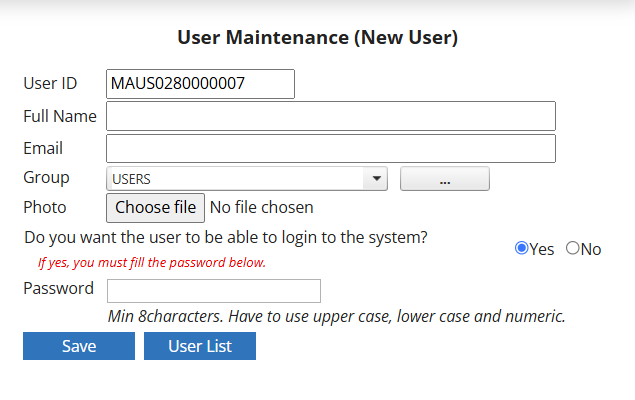Click the Photo label text
Viewport: 635px width, 400px height.
pyautogui.click(x=44, y=207)
